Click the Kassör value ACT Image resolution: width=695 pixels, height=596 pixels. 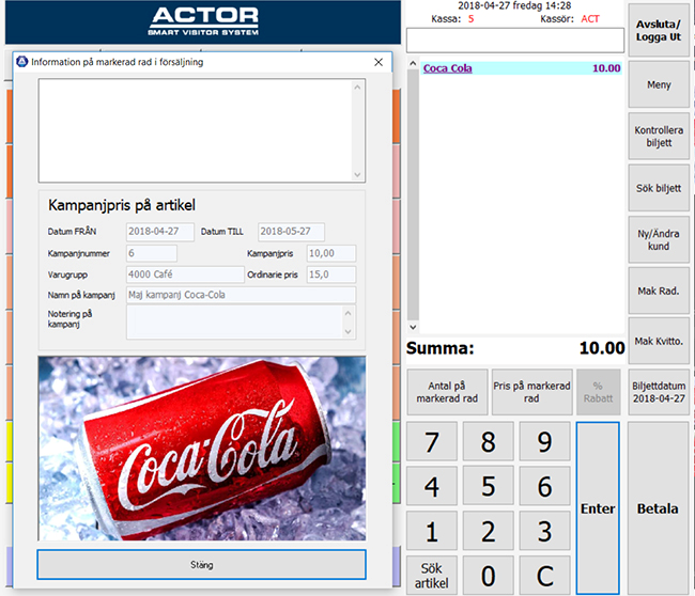pos(590,19)
